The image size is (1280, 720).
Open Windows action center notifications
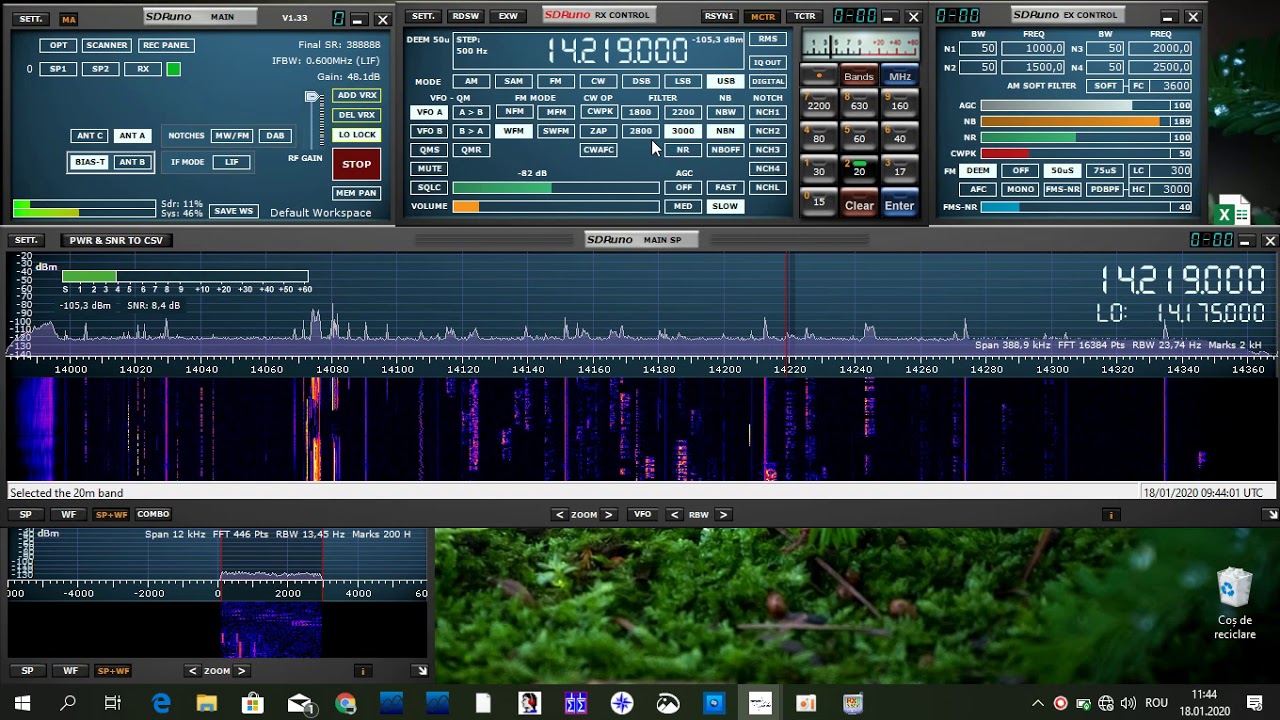pos(1255,703)
